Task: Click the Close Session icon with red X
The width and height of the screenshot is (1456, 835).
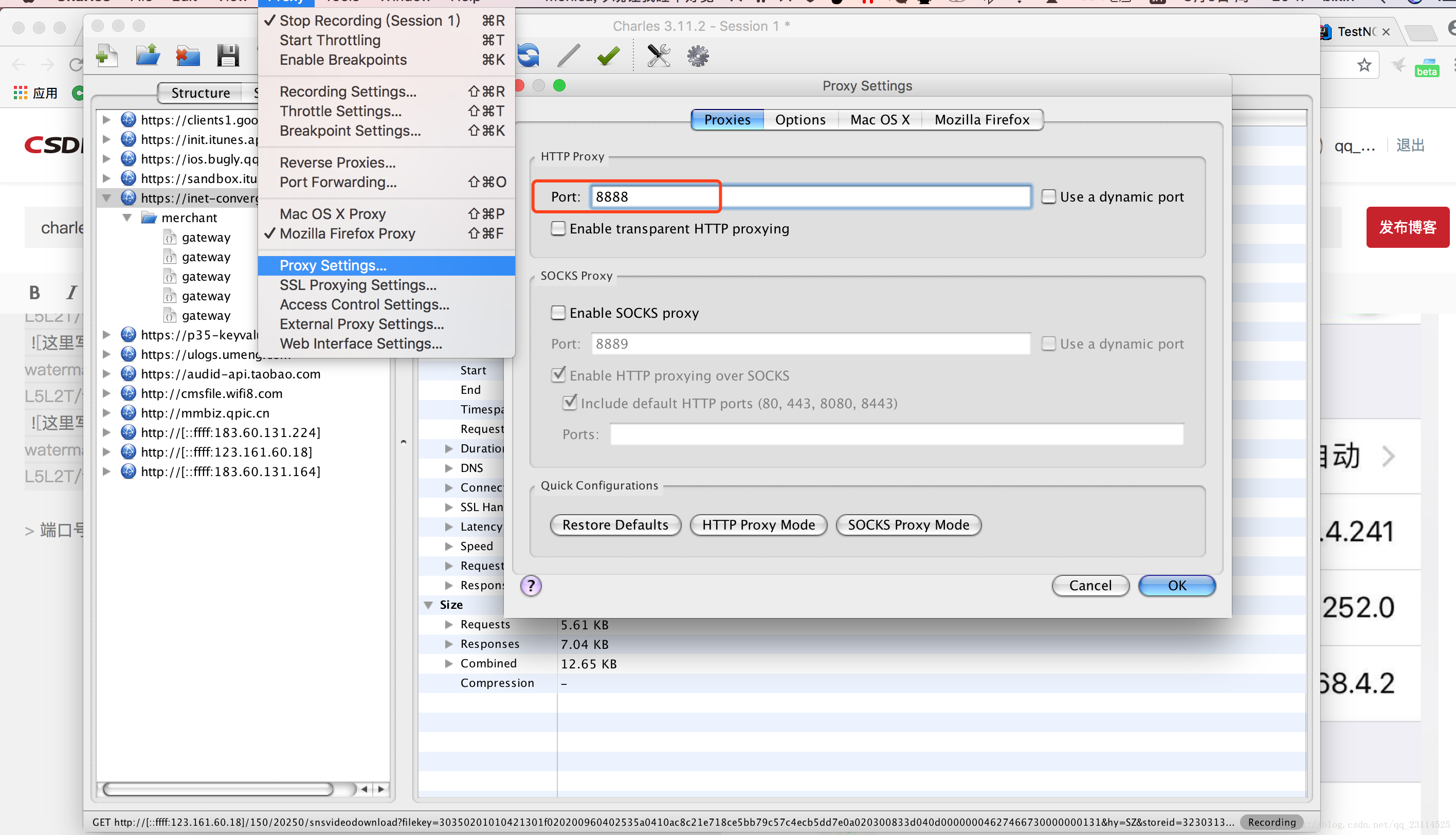Action: pyautogui.click(x=188, y=56)
